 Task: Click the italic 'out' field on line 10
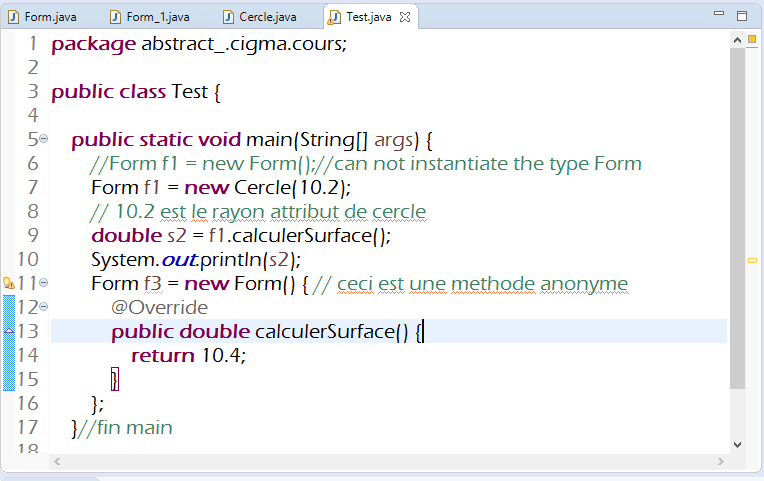tap(179, 260)
